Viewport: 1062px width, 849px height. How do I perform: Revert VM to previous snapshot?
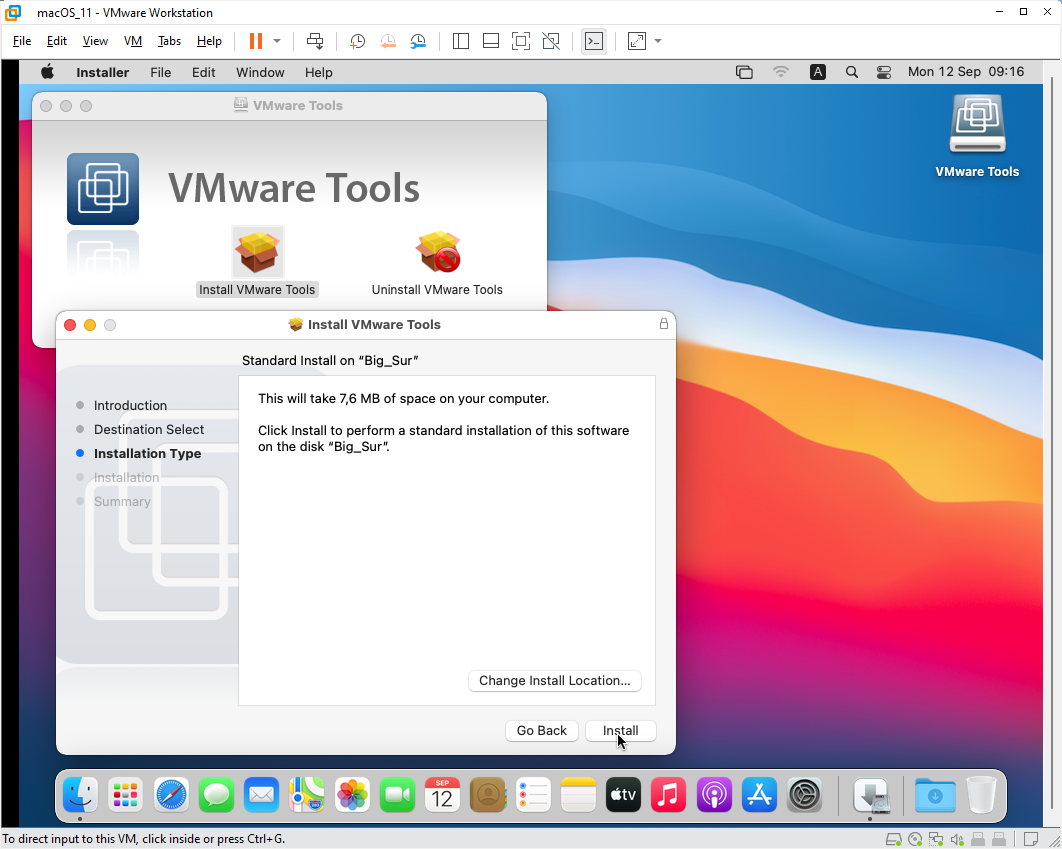point(387,41)
